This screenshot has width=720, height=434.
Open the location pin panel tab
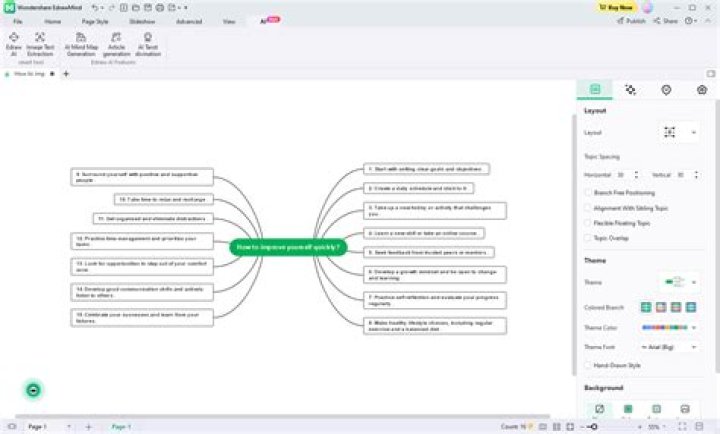(666, 90)
